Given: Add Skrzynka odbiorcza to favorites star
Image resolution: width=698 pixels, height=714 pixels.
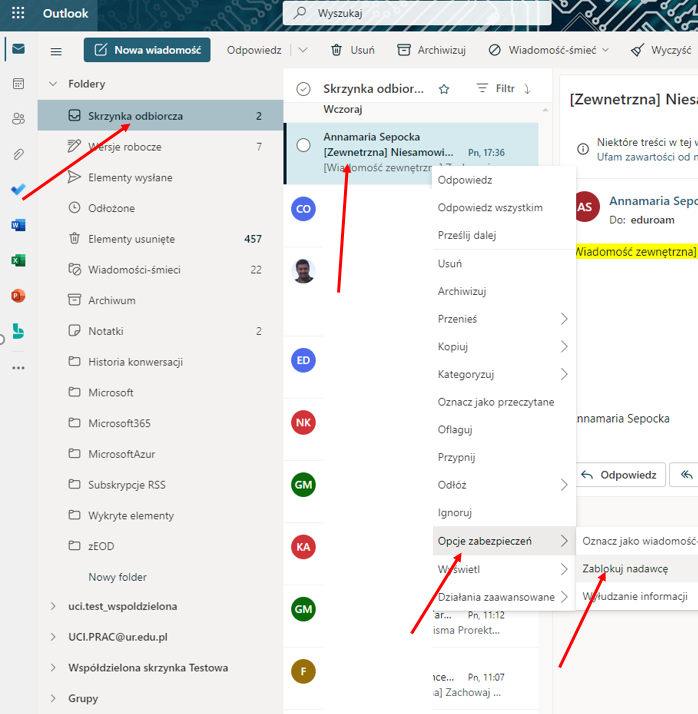Looking at the screenshot, I should (x=444, y=89).
